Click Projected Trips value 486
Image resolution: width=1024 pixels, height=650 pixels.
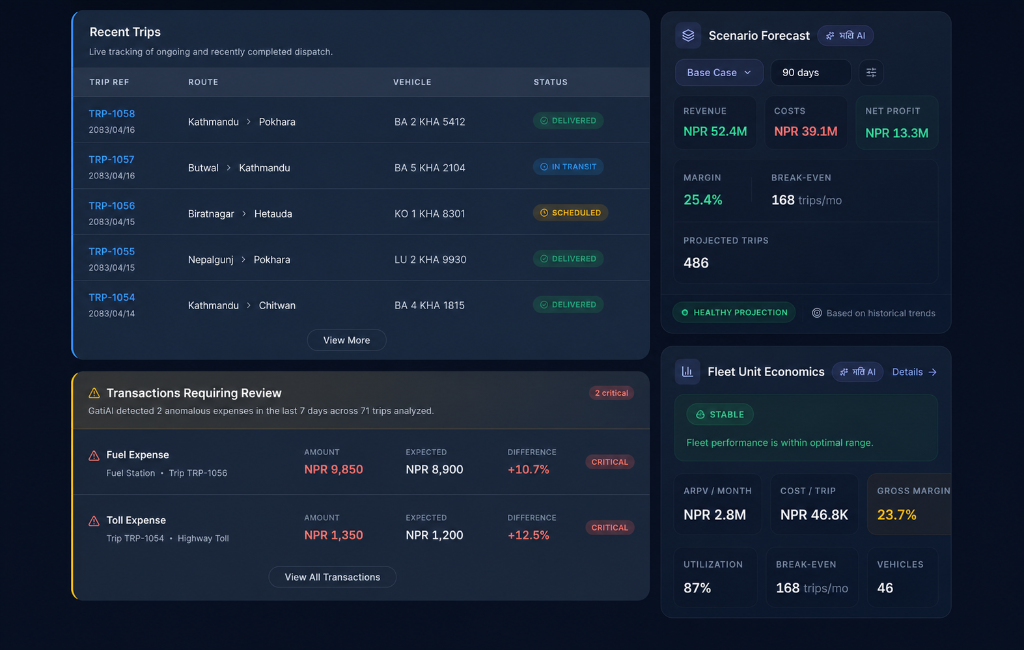click(696, 263)
